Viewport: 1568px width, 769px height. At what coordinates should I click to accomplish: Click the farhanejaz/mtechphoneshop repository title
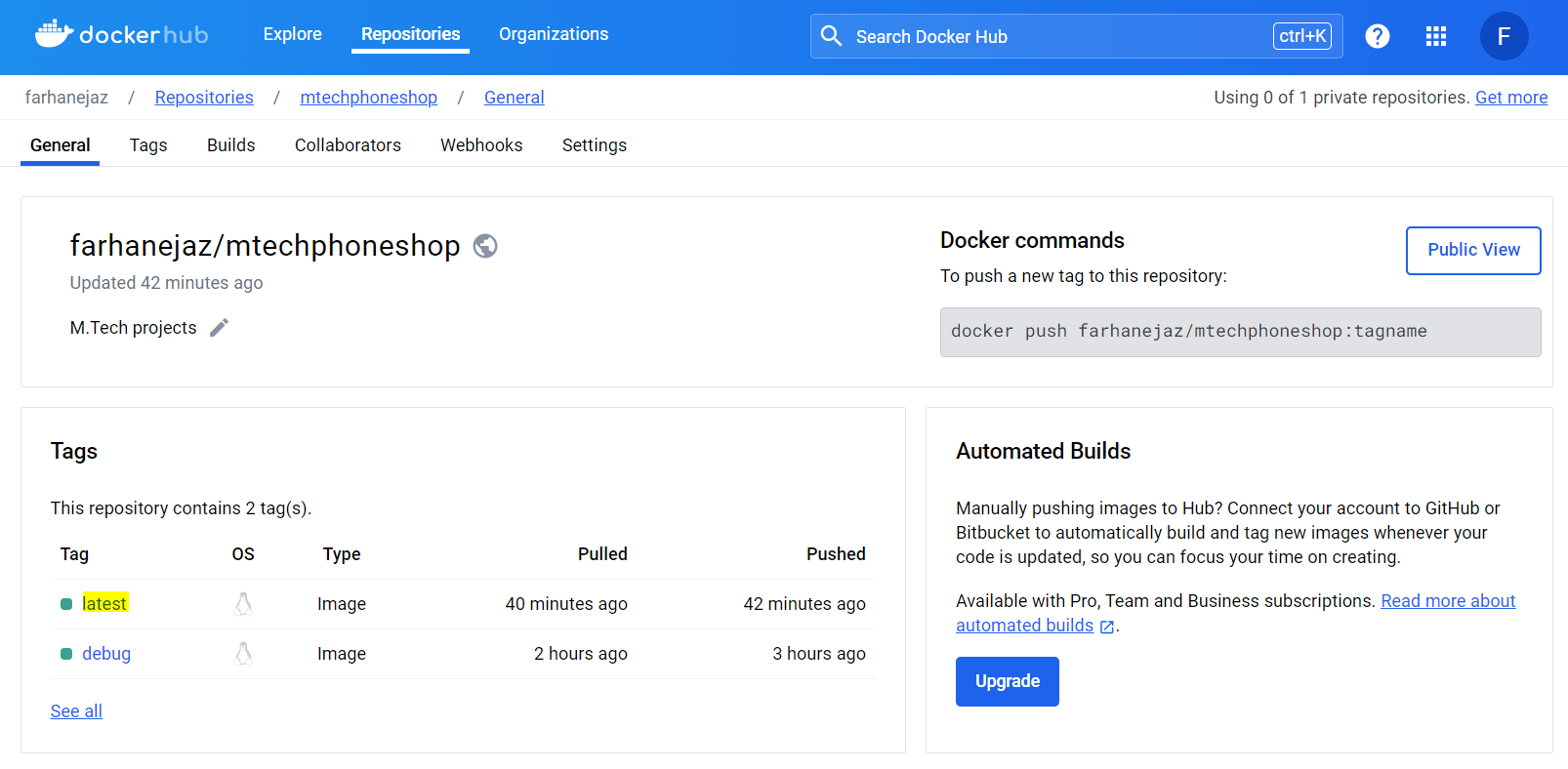(265, 246)
